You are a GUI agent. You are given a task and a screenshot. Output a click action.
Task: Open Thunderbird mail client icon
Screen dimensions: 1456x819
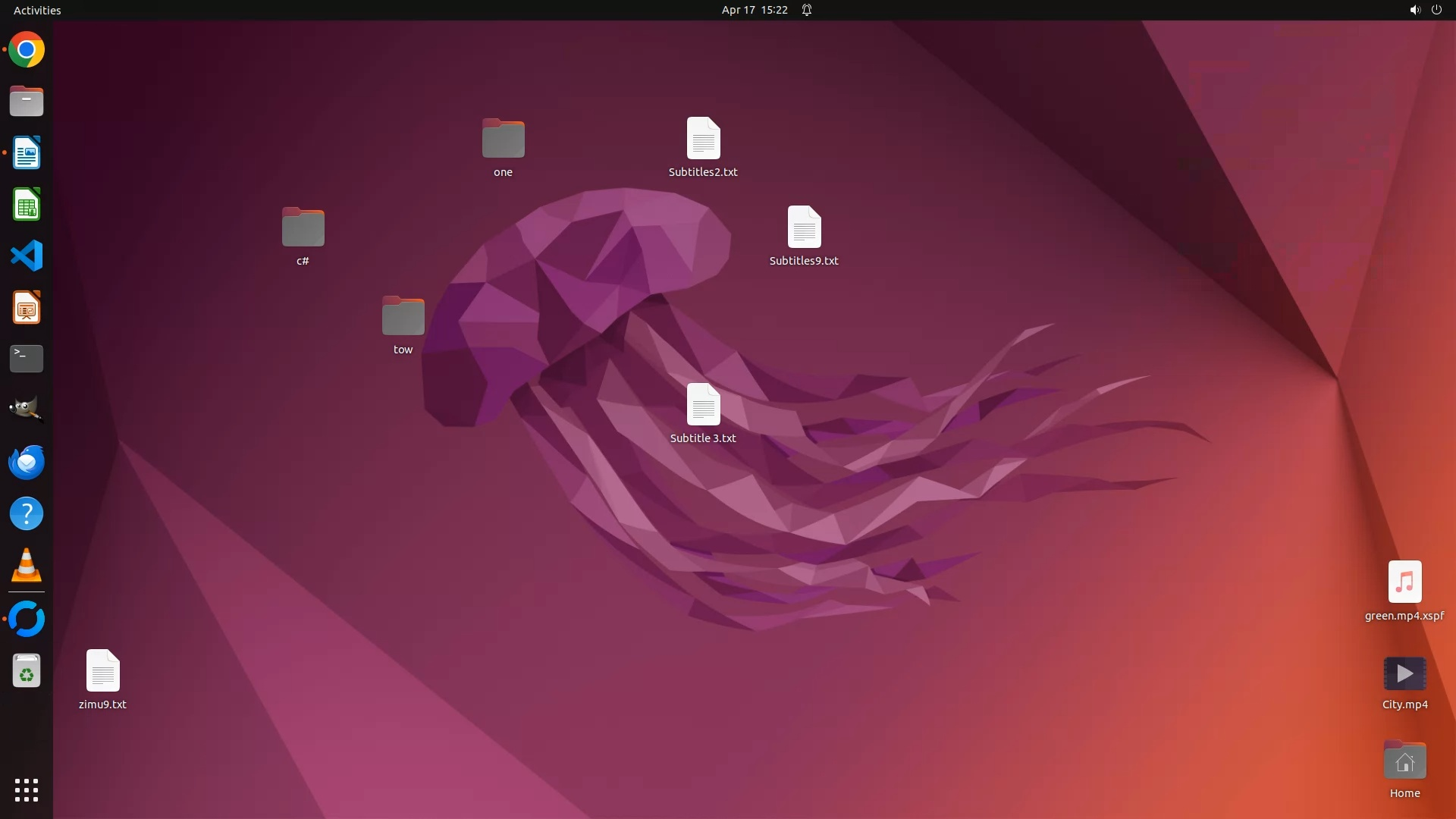click(x=27, y=462)
